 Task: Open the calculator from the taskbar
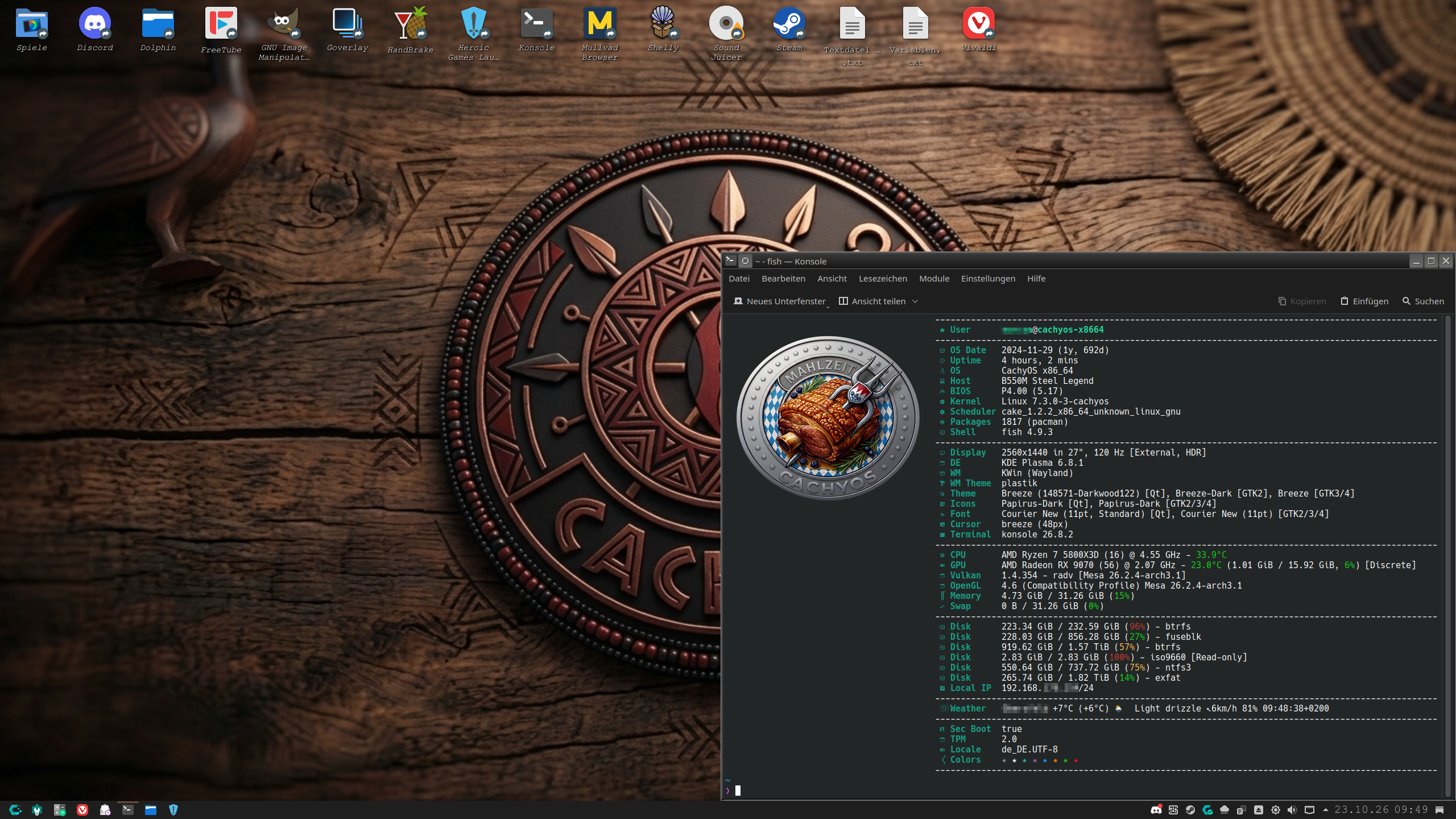pyautogui.click(x=60, y=810)
